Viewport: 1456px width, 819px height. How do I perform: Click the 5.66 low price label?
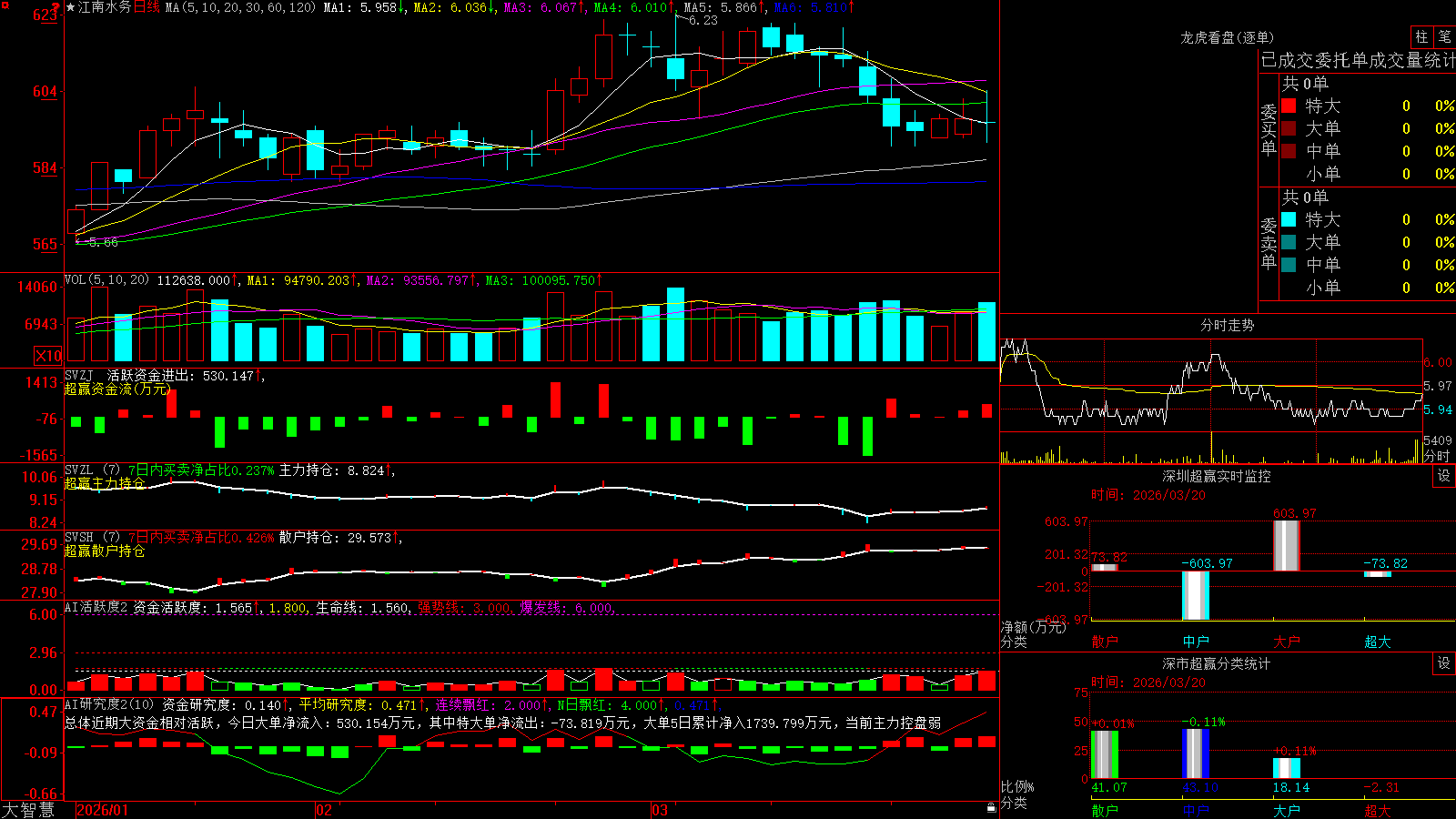103,242
